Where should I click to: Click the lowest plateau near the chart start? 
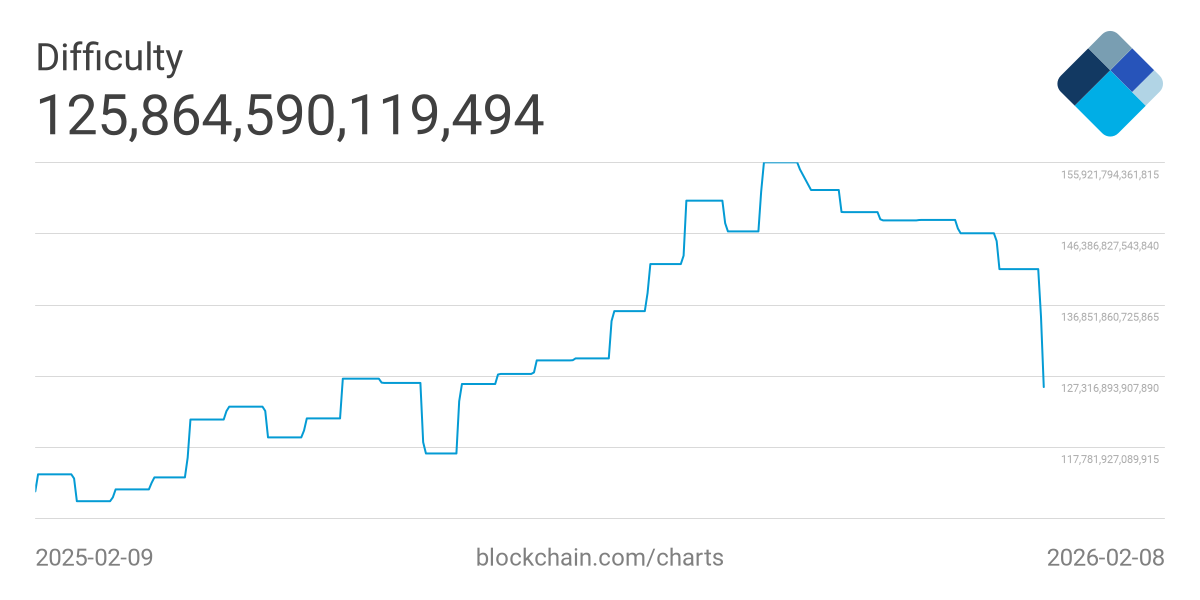coord(94,500)
